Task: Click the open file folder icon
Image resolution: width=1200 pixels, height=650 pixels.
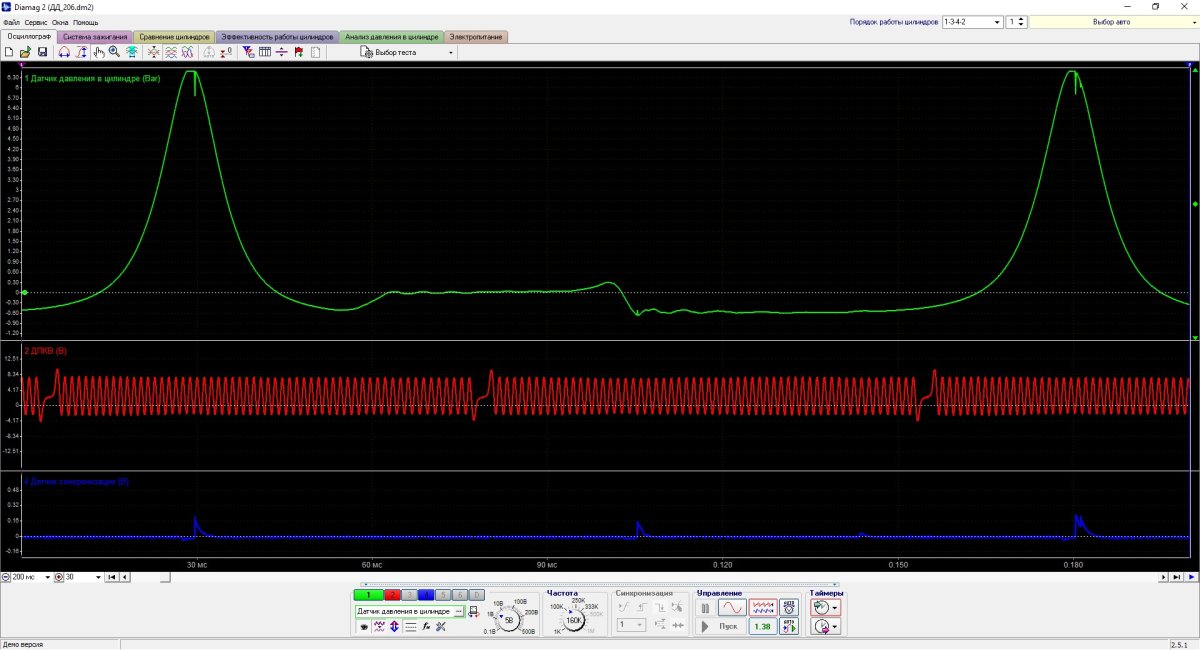Action: click(x=25, y=52)
